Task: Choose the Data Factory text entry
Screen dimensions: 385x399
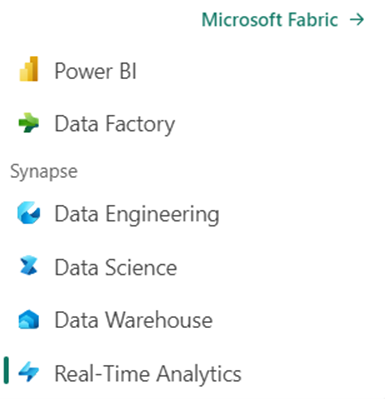Action: click(115, 125)
